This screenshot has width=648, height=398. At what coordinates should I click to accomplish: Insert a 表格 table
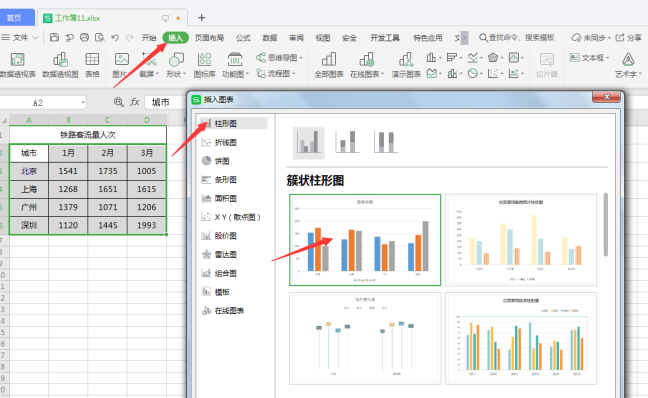coord(92,65)
